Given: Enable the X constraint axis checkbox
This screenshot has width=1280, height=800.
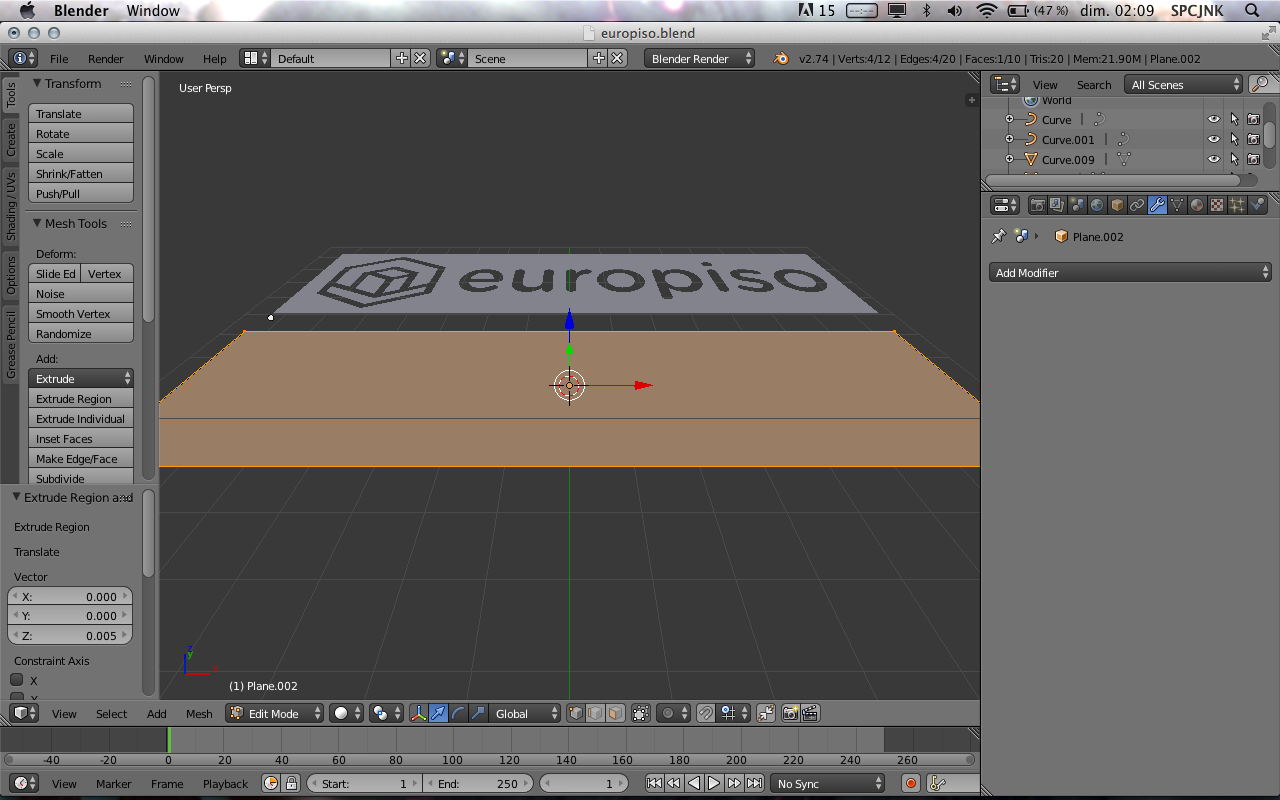Looking at the screenshot, I should click(17, 680).
